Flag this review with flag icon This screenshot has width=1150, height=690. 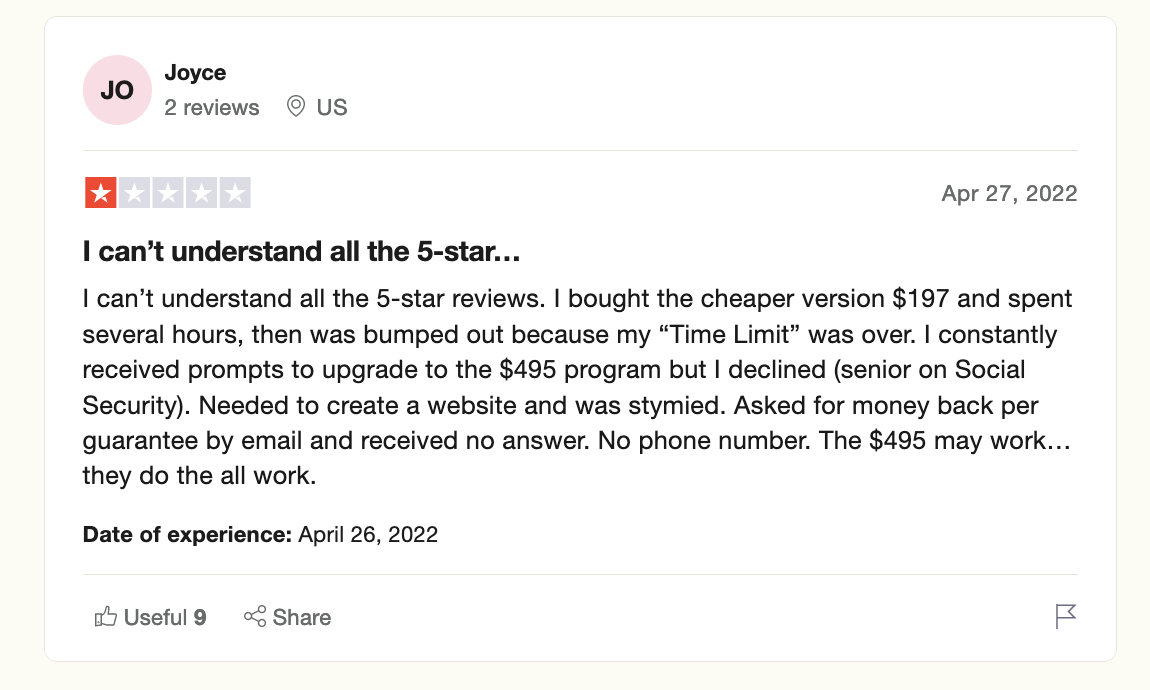1065,616
